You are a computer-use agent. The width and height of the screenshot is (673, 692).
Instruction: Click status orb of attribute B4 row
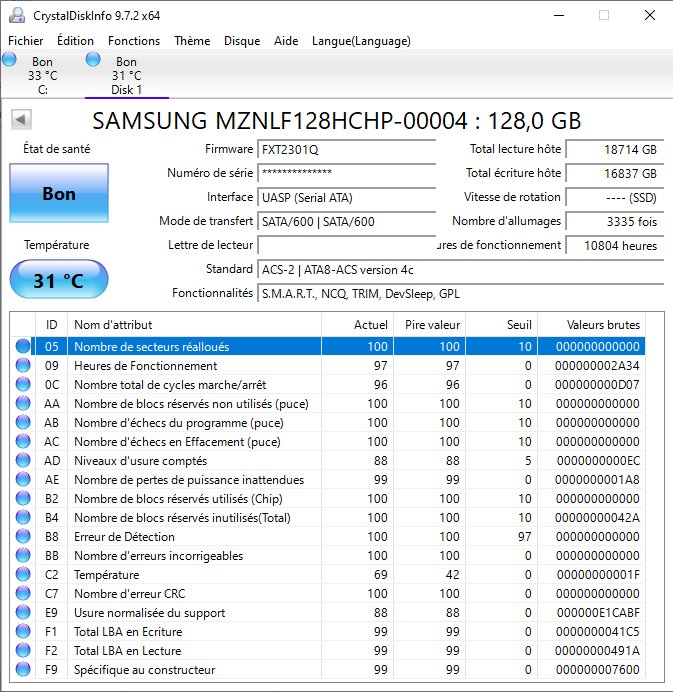23,517
